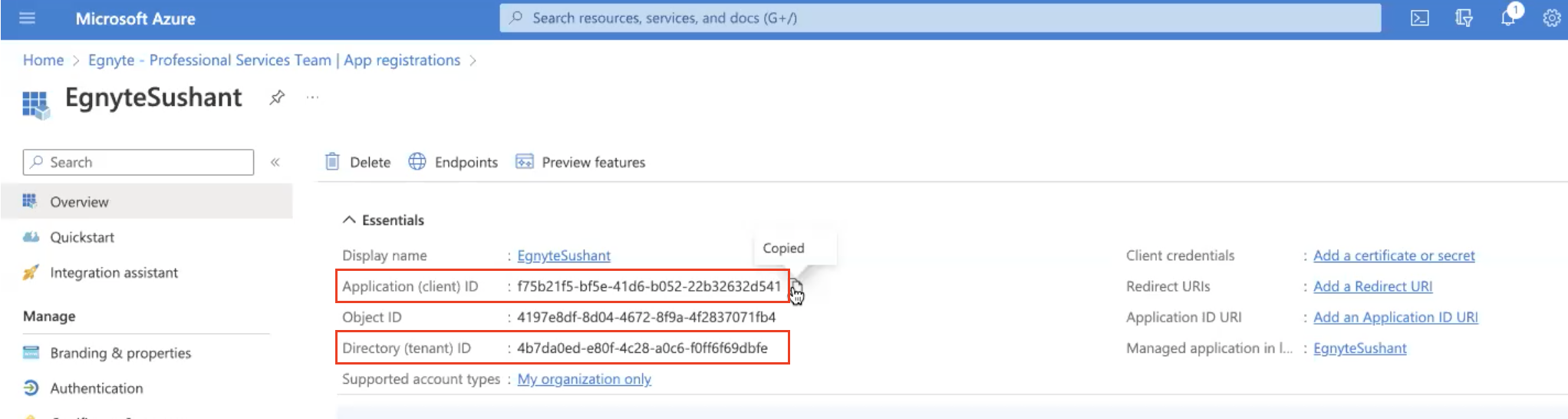Open the Azure portal hamburger menu

27,18
